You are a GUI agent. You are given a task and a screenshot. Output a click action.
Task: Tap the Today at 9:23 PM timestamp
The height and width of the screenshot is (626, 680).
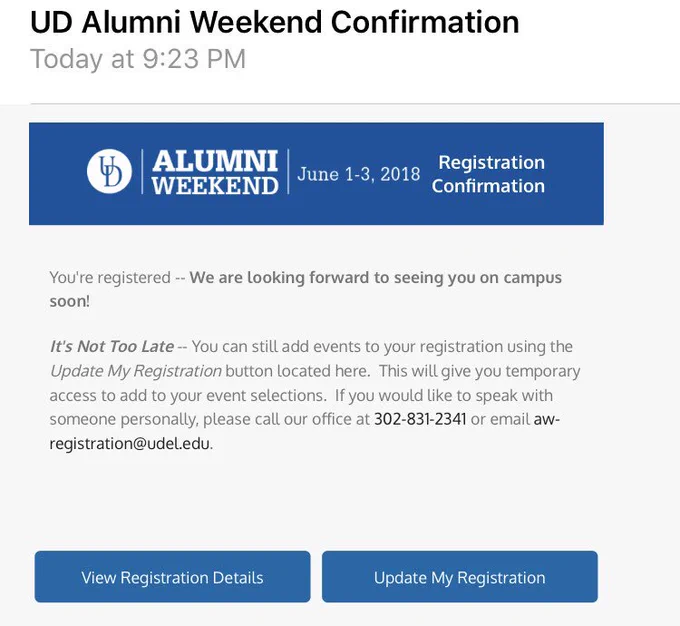(138, 59)
